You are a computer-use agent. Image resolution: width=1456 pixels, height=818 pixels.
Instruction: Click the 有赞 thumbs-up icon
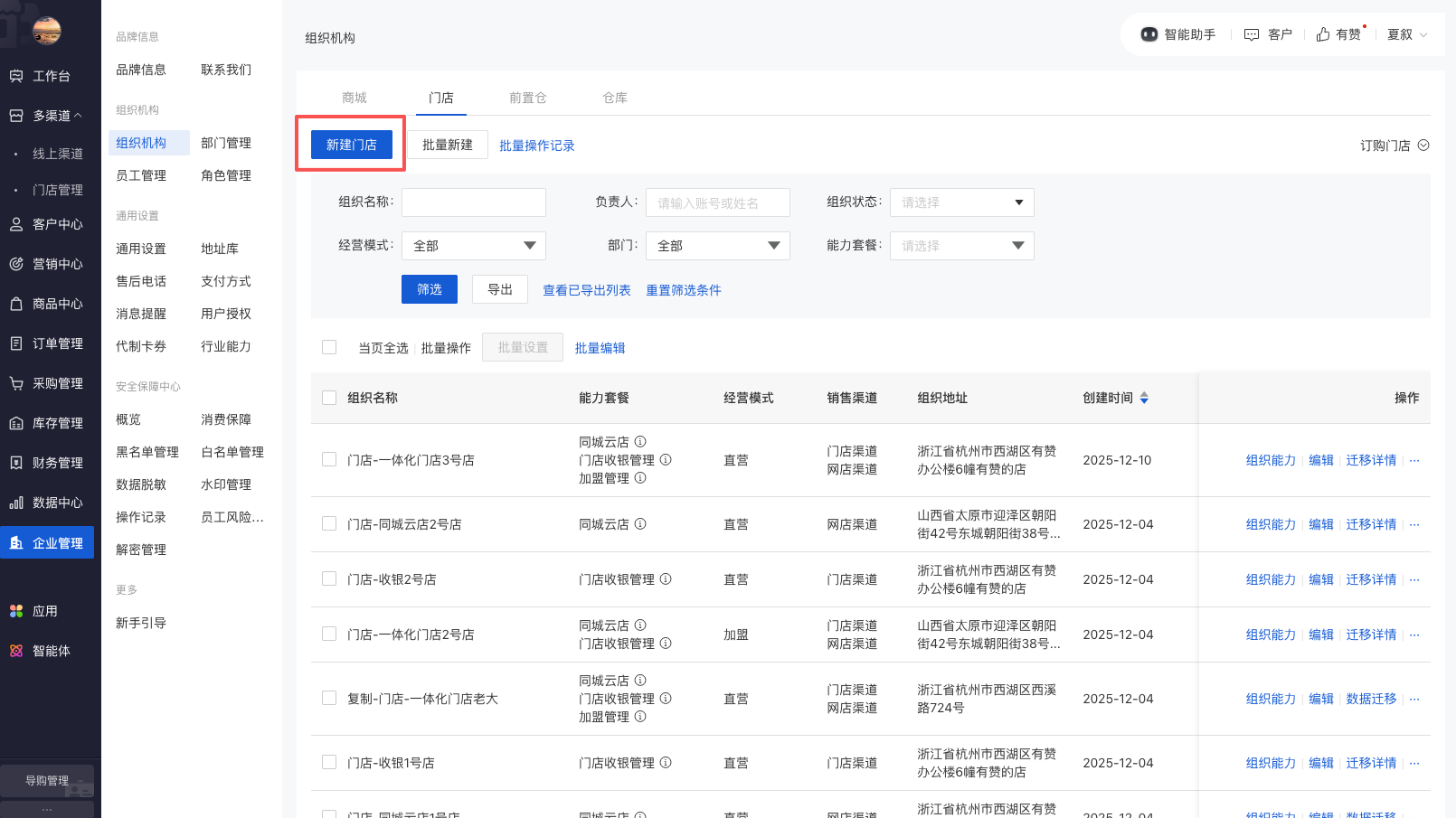coord(1323,34)
